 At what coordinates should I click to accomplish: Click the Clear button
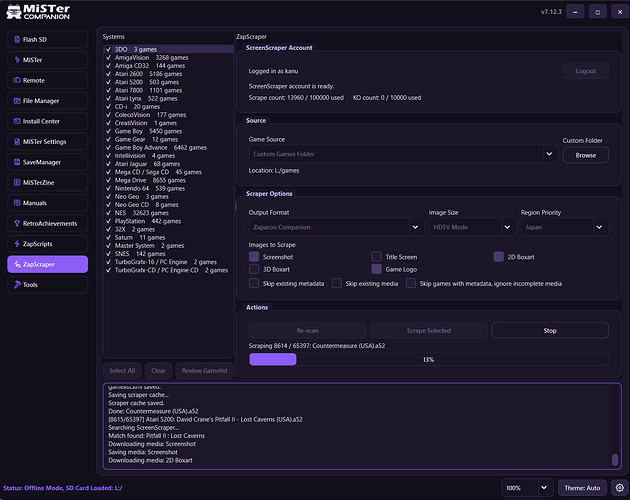[x=158, y=371]
